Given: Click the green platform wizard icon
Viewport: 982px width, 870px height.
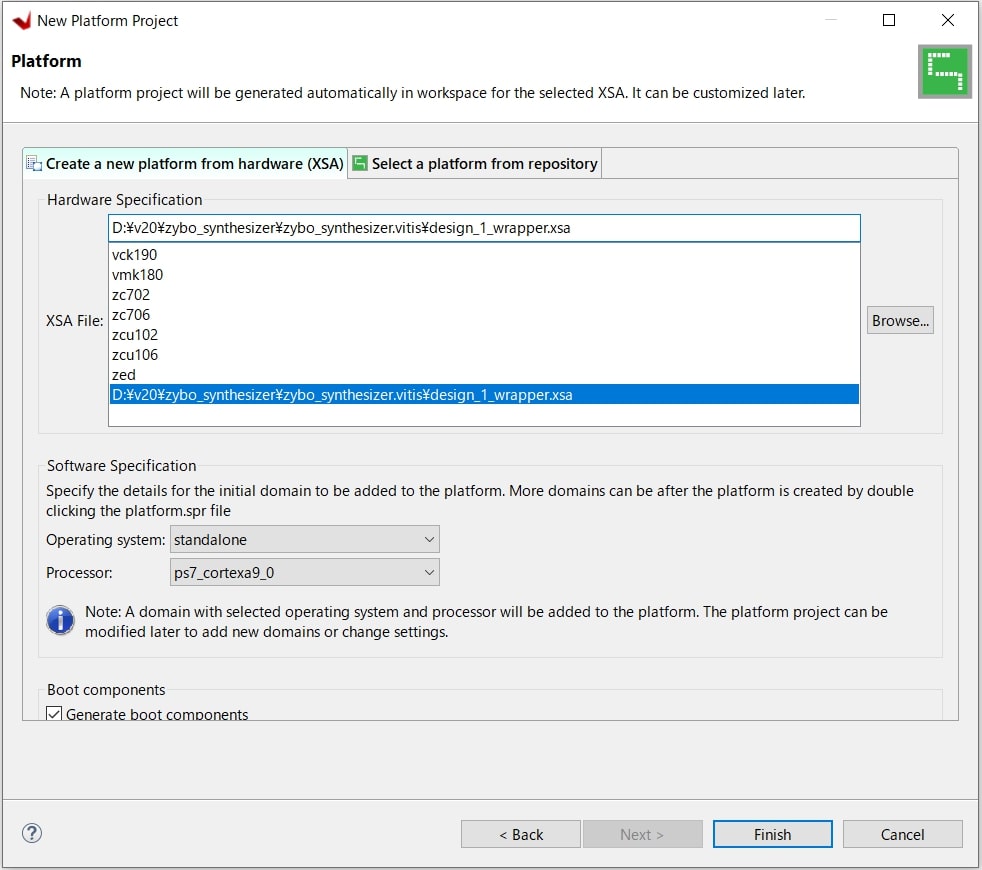Looking at the screenshot, I should coord(944,71).
